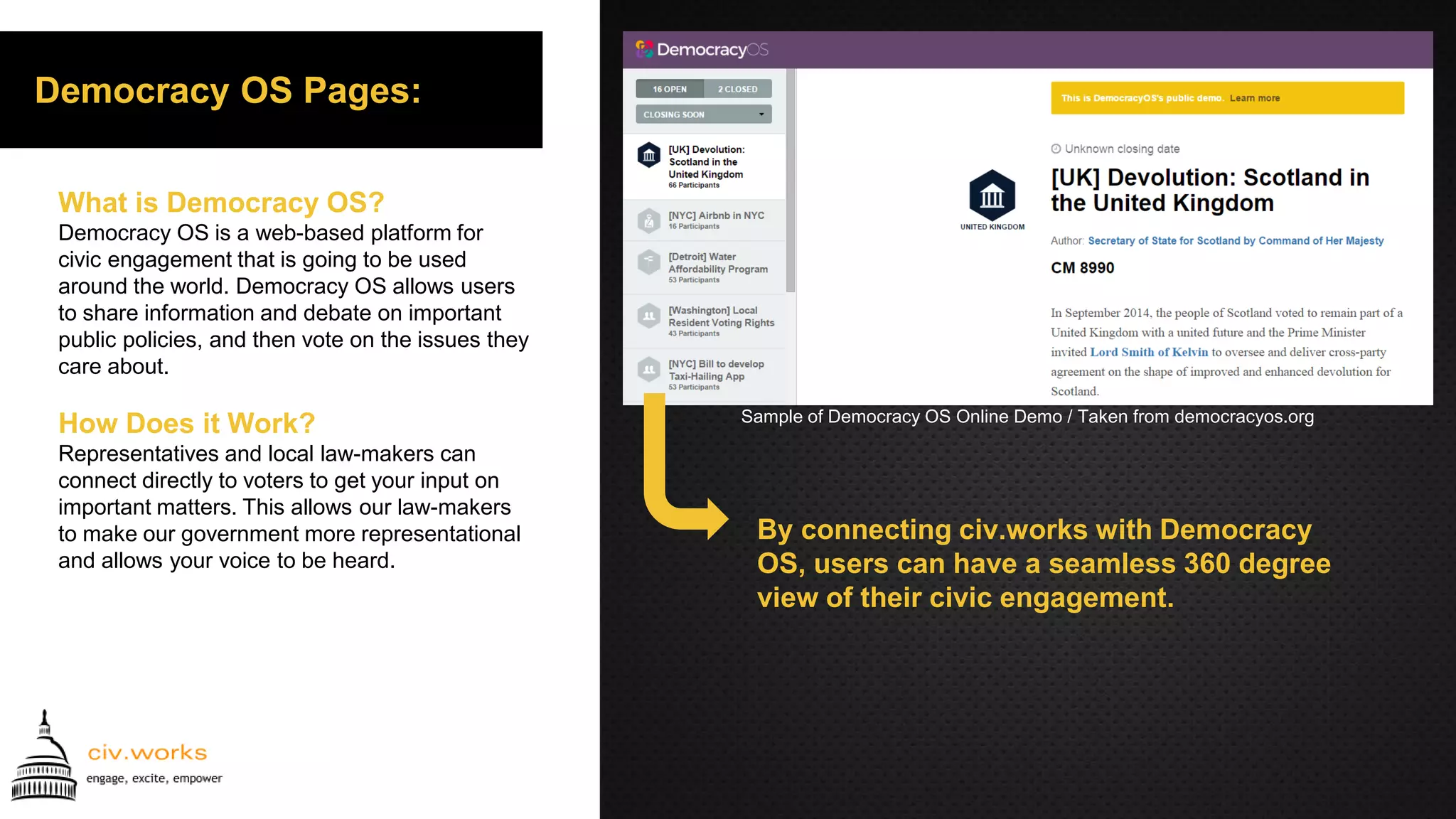Click '66 Participants' under UK Devolution

pos(694,186)
